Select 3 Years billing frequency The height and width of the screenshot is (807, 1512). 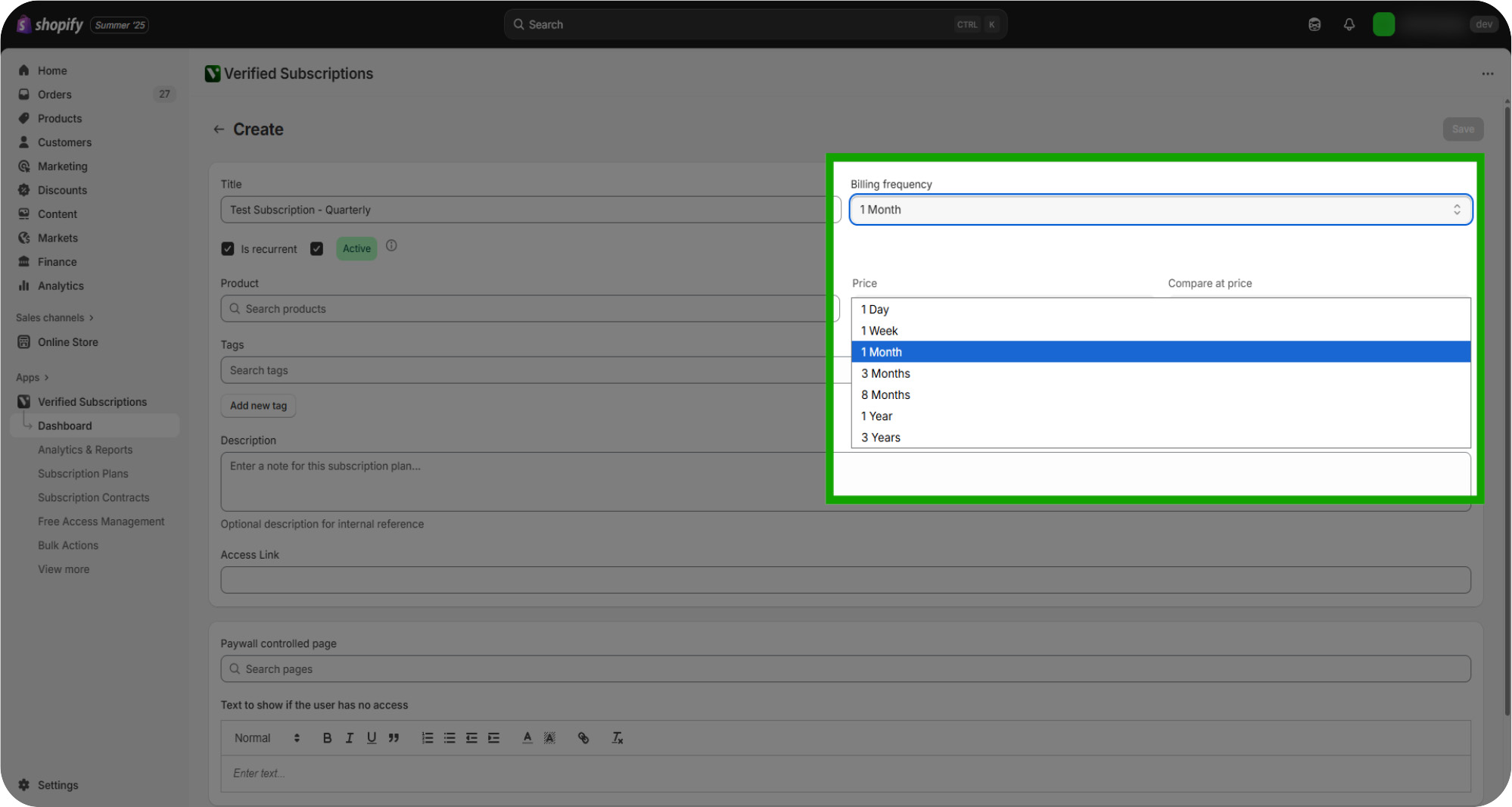click(1161, 437)
